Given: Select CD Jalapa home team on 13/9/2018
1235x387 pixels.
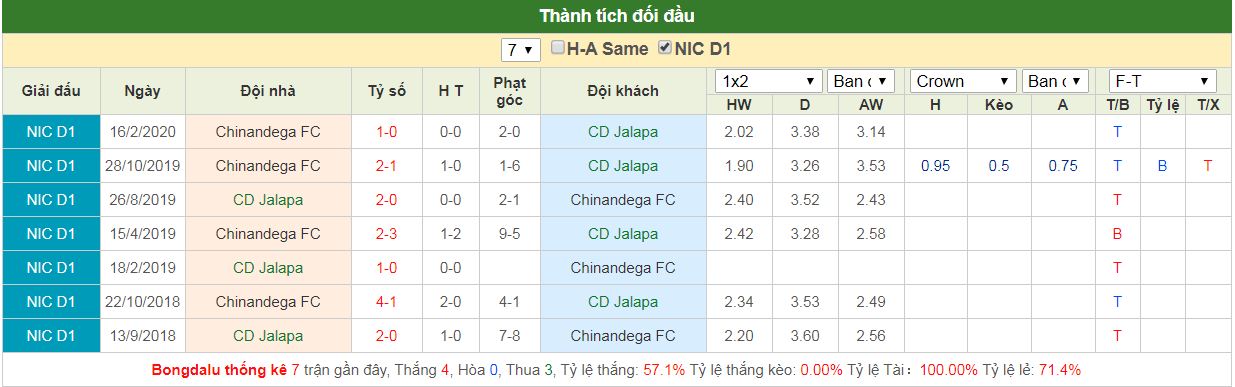Looking at the screenshot, I should (268, 336).
